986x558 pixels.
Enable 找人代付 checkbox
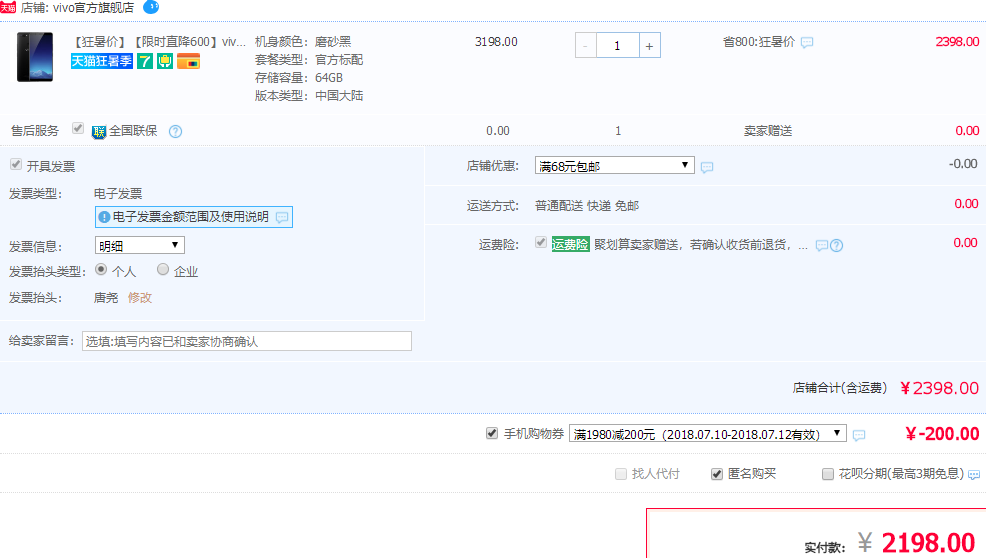pos(621,474)
